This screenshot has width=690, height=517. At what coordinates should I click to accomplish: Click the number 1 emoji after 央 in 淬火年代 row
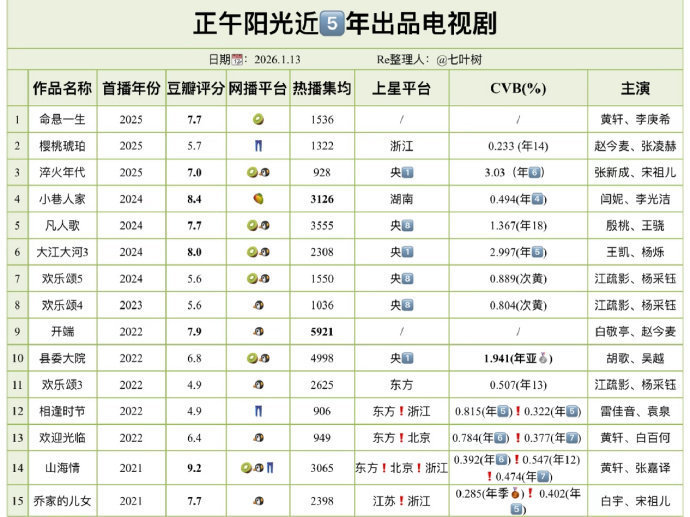(x=407, y=172)
